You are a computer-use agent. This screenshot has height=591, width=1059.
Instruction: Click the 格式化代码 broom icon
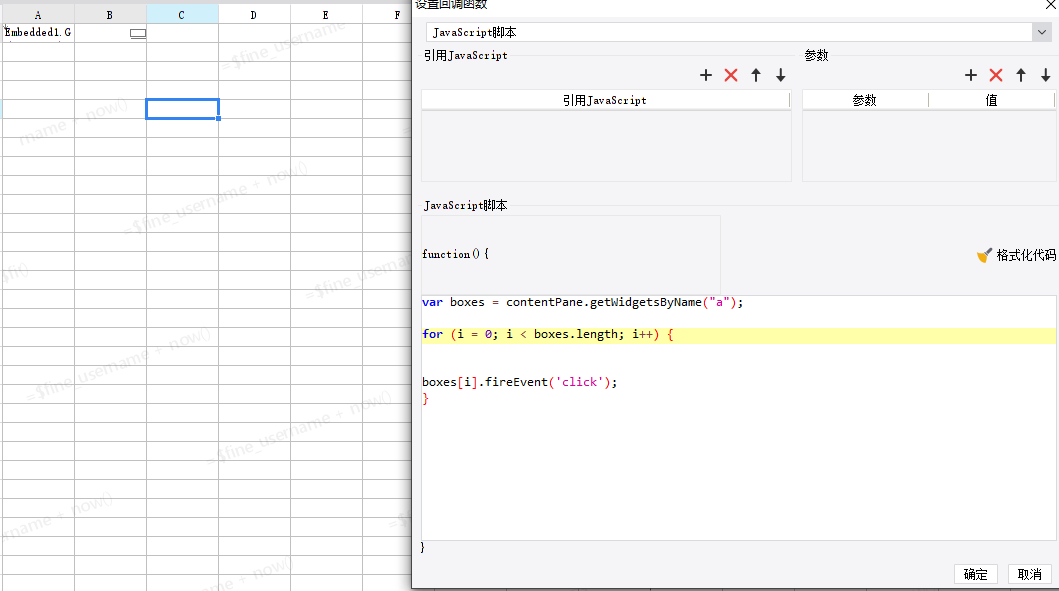pos(984,255)
